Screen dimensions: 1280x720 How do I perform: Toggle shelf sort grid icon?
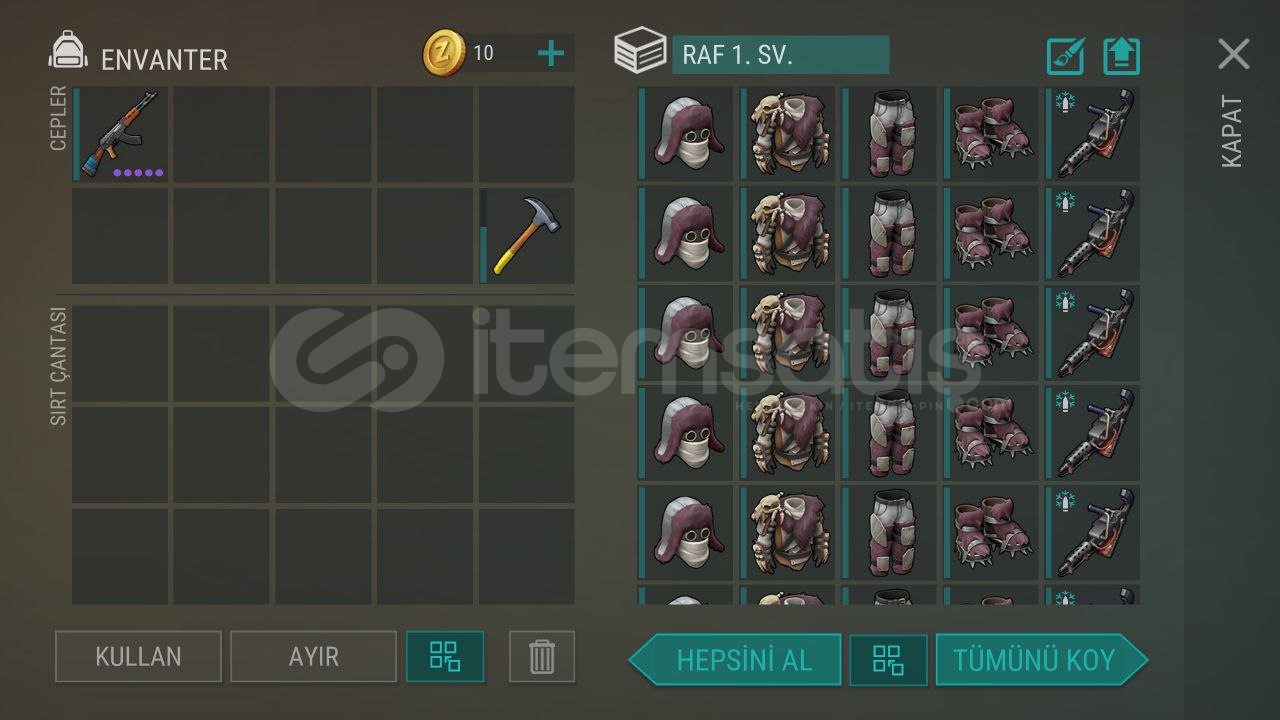888,660
